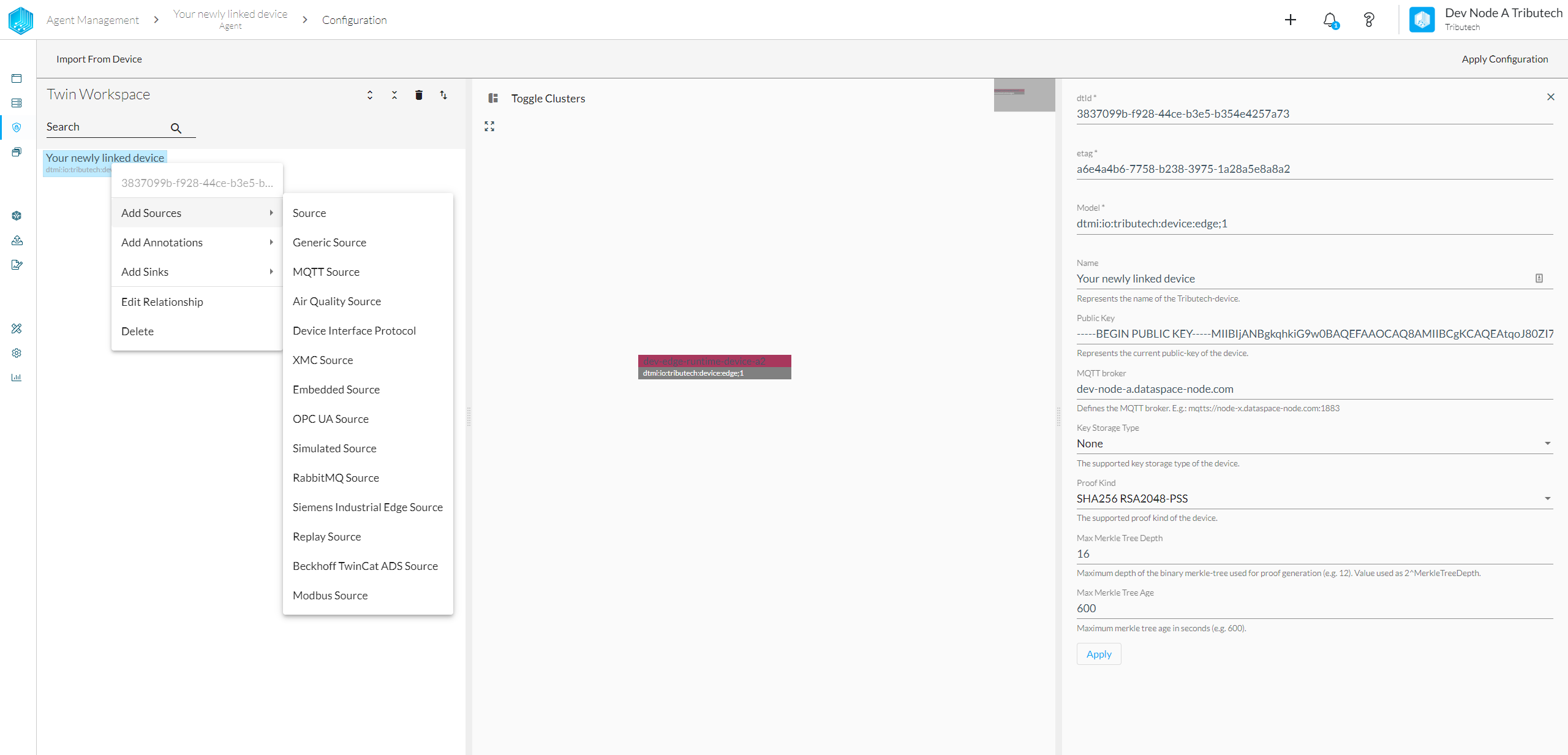
Task: Select Replay Source
Action: 368,537
